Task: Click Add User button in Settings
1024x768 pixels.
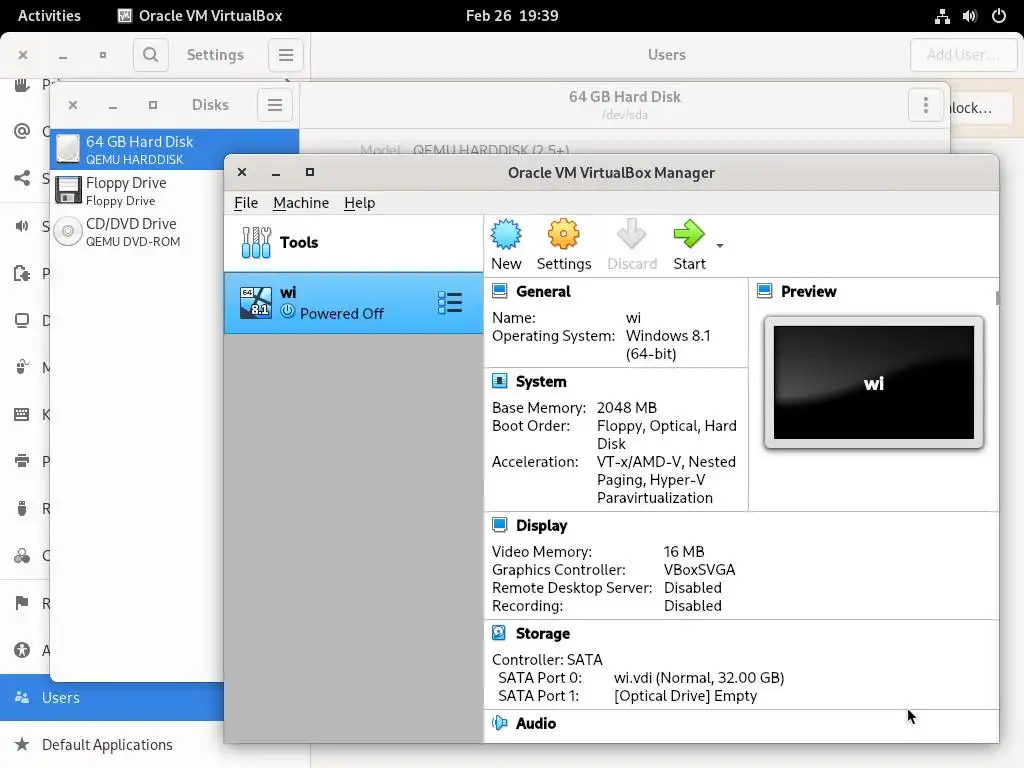Action: click(x=963, y=55)
